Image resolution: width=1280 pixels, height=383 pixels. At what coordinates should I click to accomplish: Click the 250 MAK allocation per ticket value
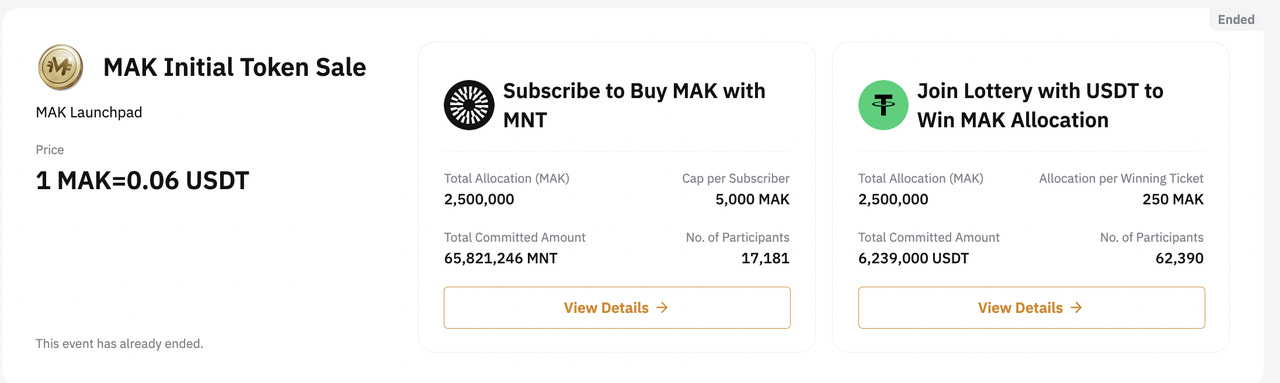pyautogui.click(x=1173, y=199)
